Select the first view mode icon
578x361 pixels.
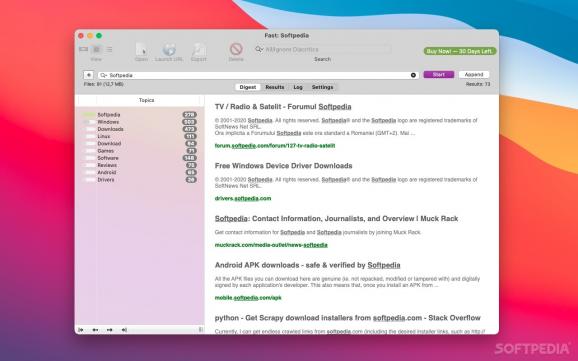pos(84,49)
